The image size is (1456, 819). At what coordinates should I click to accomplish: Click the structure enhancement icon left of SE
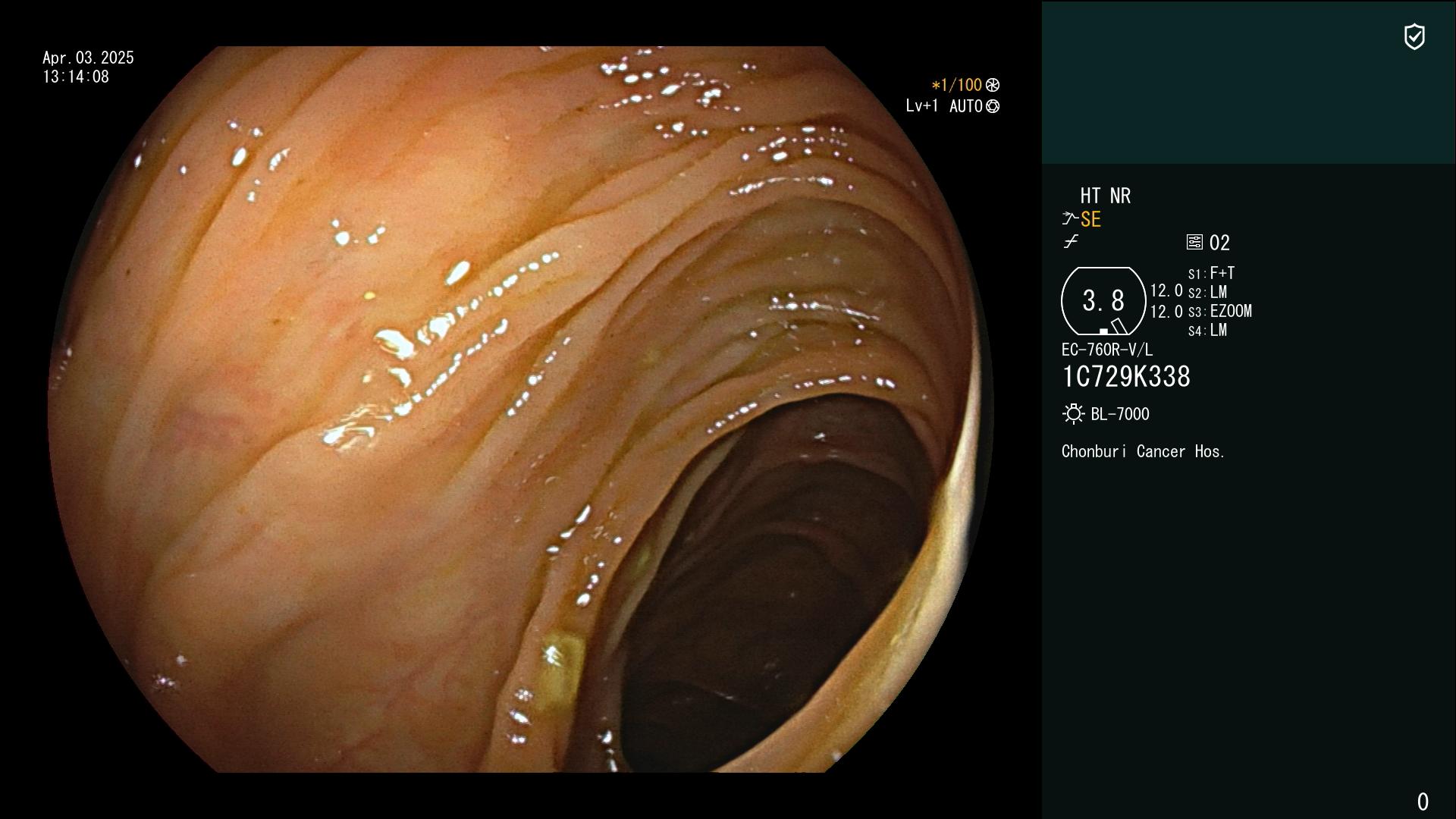tap(1070, 219)
